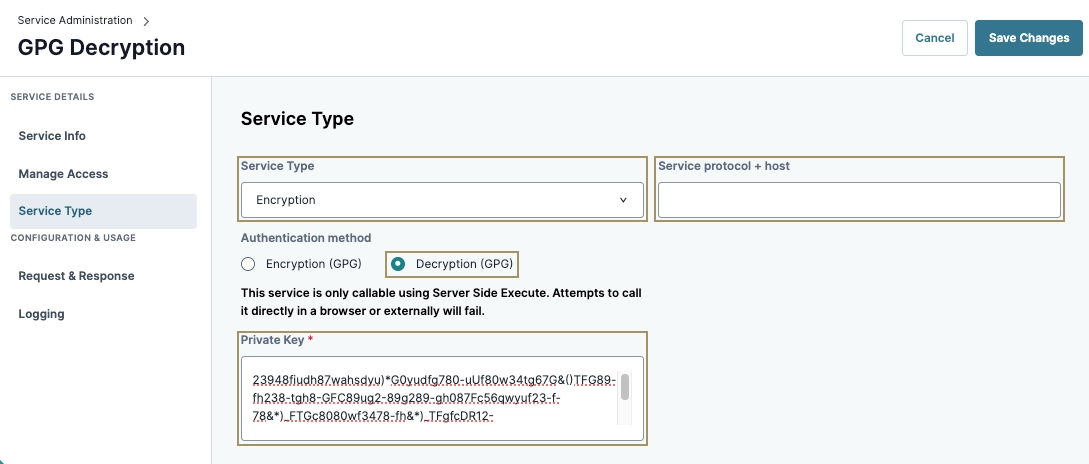
Task: Expand the Service Type dropdown
Action: click(442, 200)
